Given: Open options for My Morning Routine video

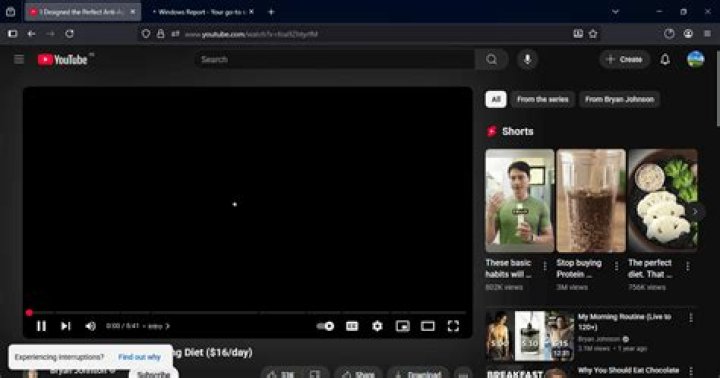Looking at the screenshot, I should point(691,318).
